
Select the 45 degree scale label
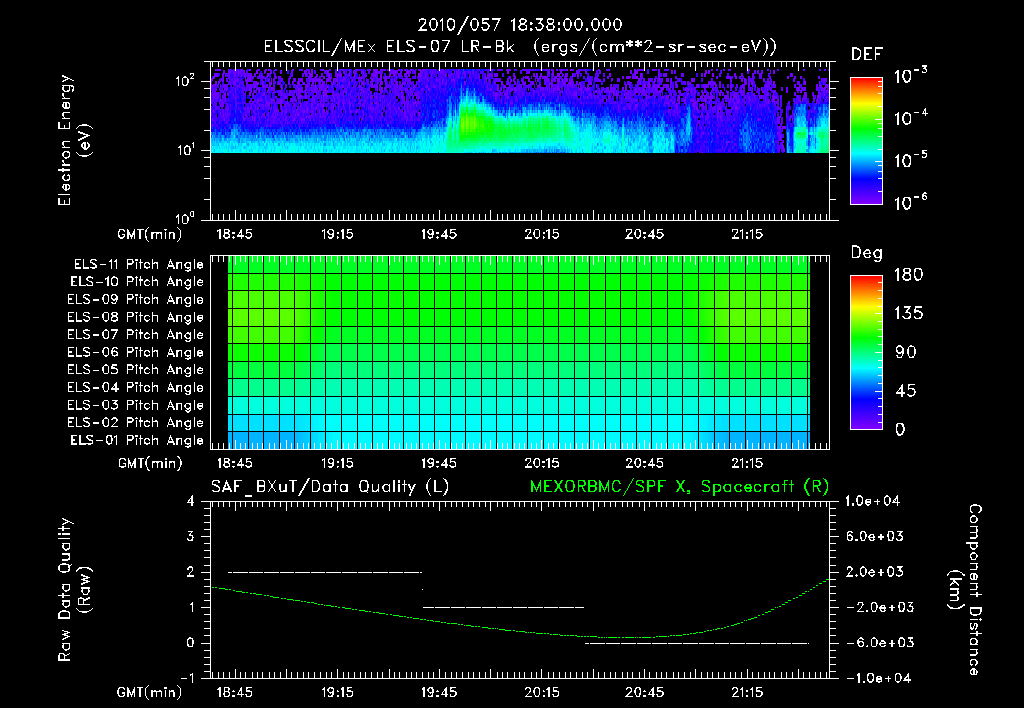(906, 391)
